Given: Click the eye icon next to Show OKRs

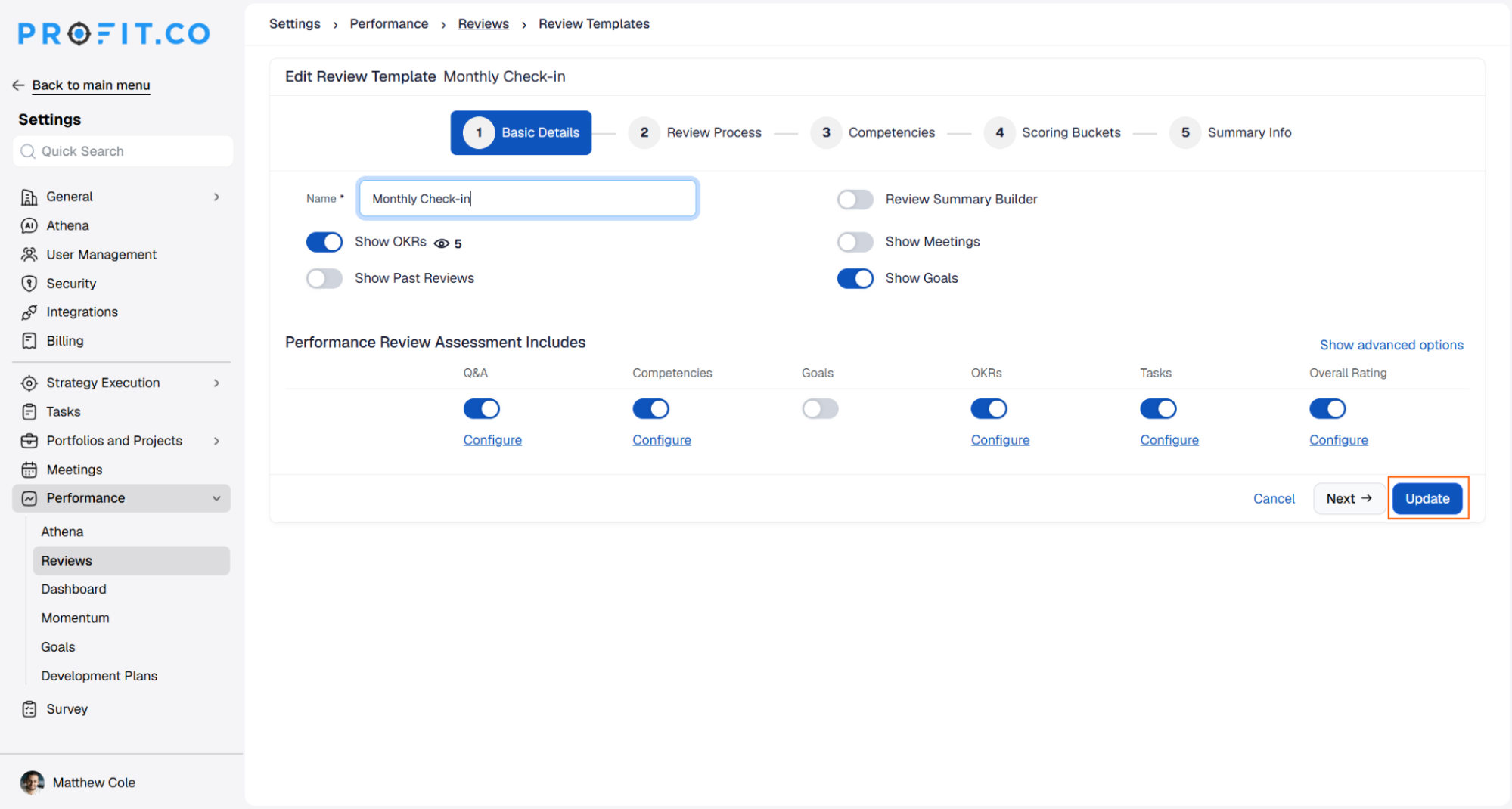Looking at the screenshot, I should (442, 243).
